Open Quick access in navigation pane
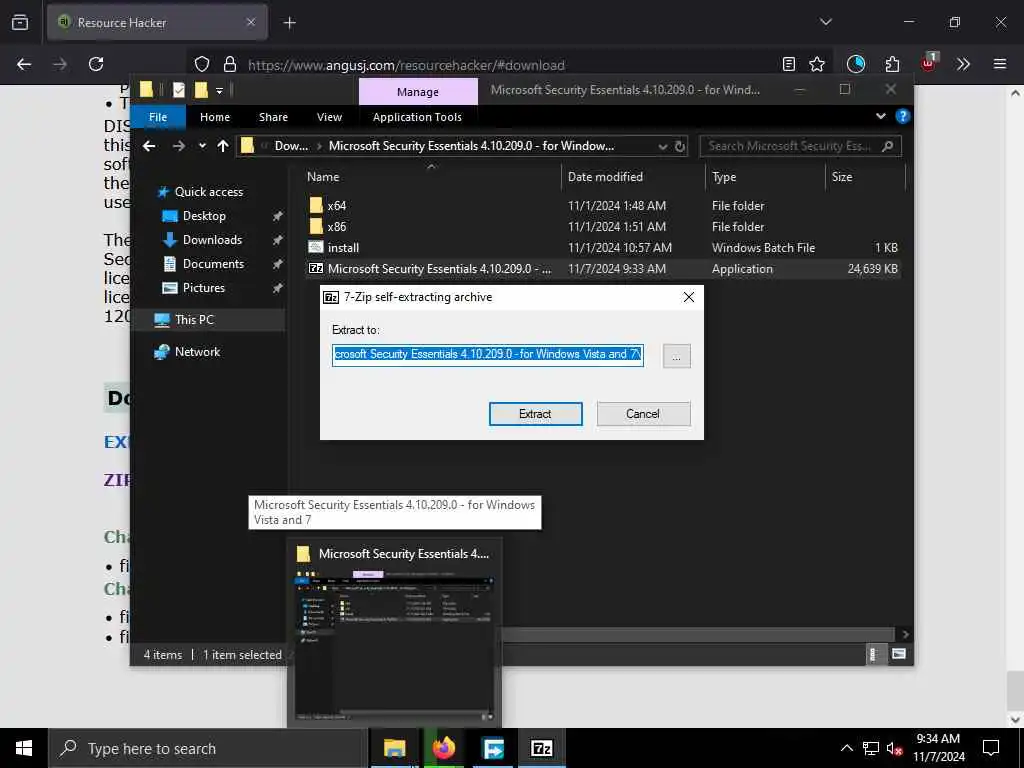The width and height of the screenshot is (1024, 768). tap(209, 192)
